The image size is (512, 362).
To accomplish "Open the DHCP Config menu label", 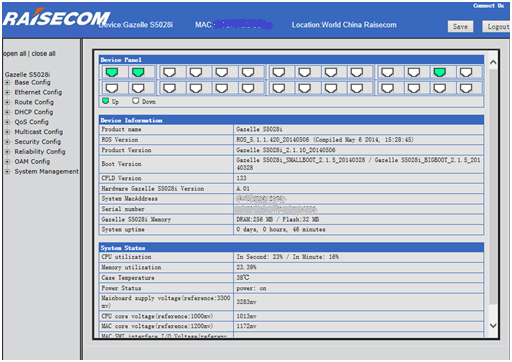I will (34, 112).
